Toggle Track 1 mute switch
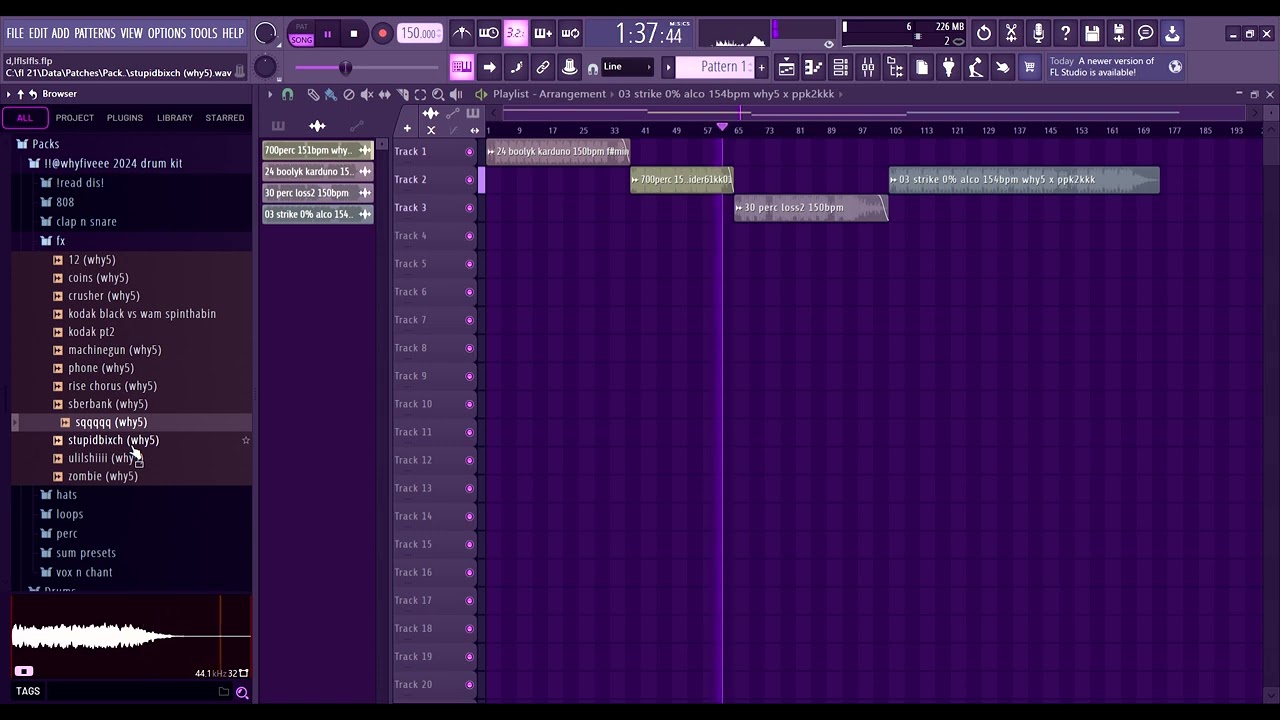The height and width of the screenshot is (720, 1280). point(469,152)
